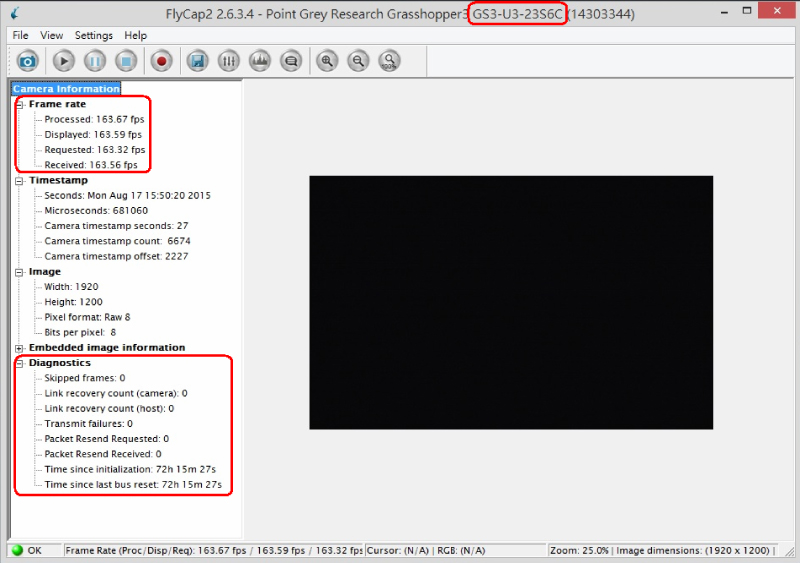The width and height of the screenshot is (800, 563).
Task: Click the camera selection icon
Action: pyautogui.click(x=27, y=61)
